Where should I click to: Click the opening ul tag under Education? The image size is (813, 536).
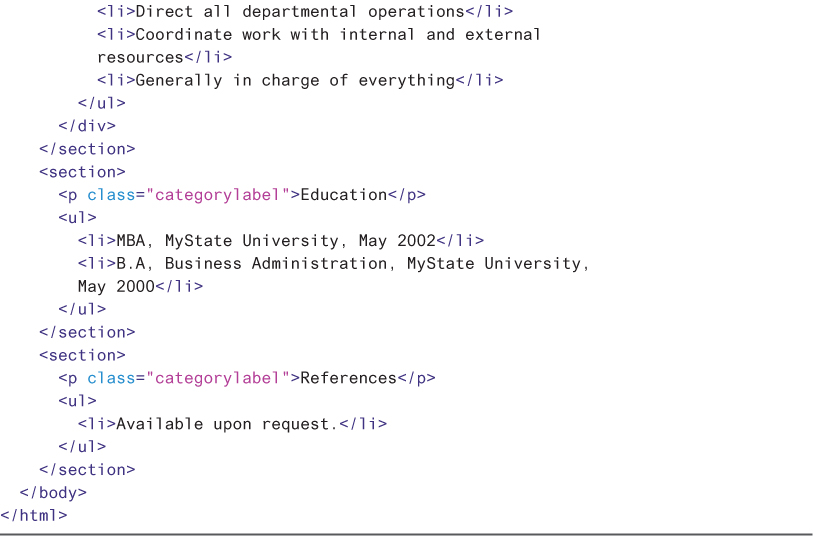click(77, 217)
